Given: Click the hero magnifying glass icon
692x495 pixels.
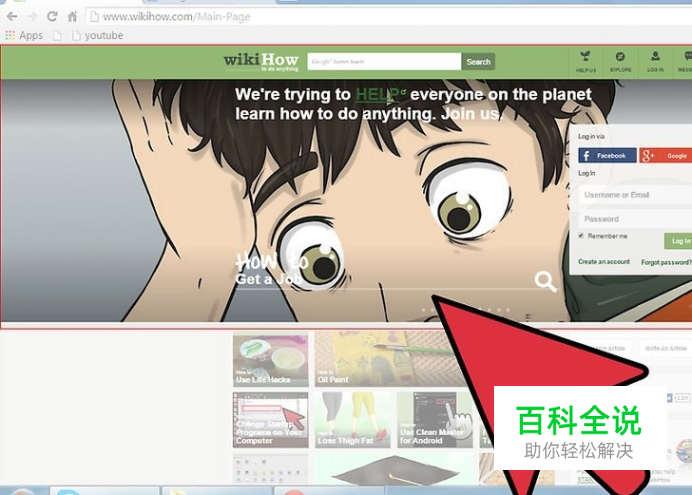Looking at the screenshot, I should pyautogui.click(x=545, y=281).
